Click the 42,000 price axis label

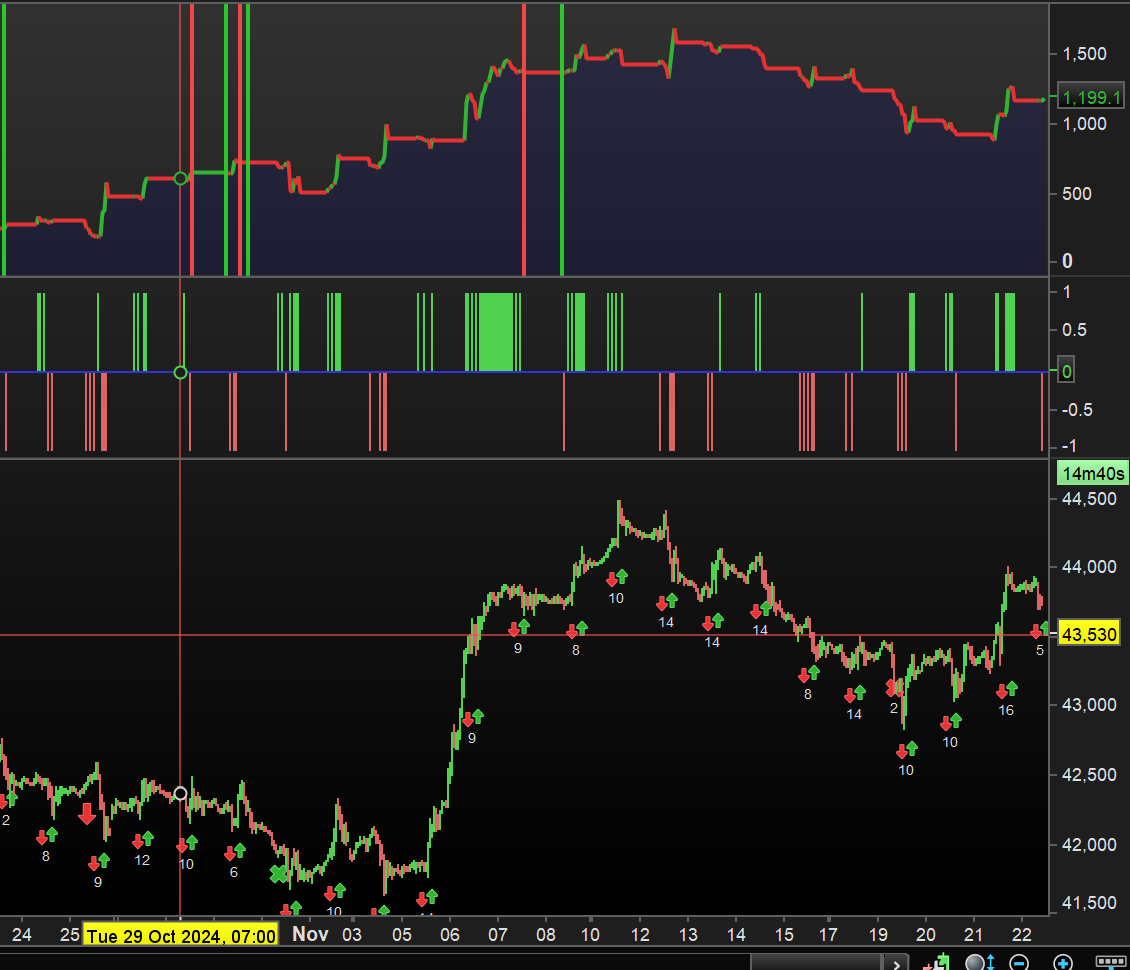click(x=1089, y=844)
